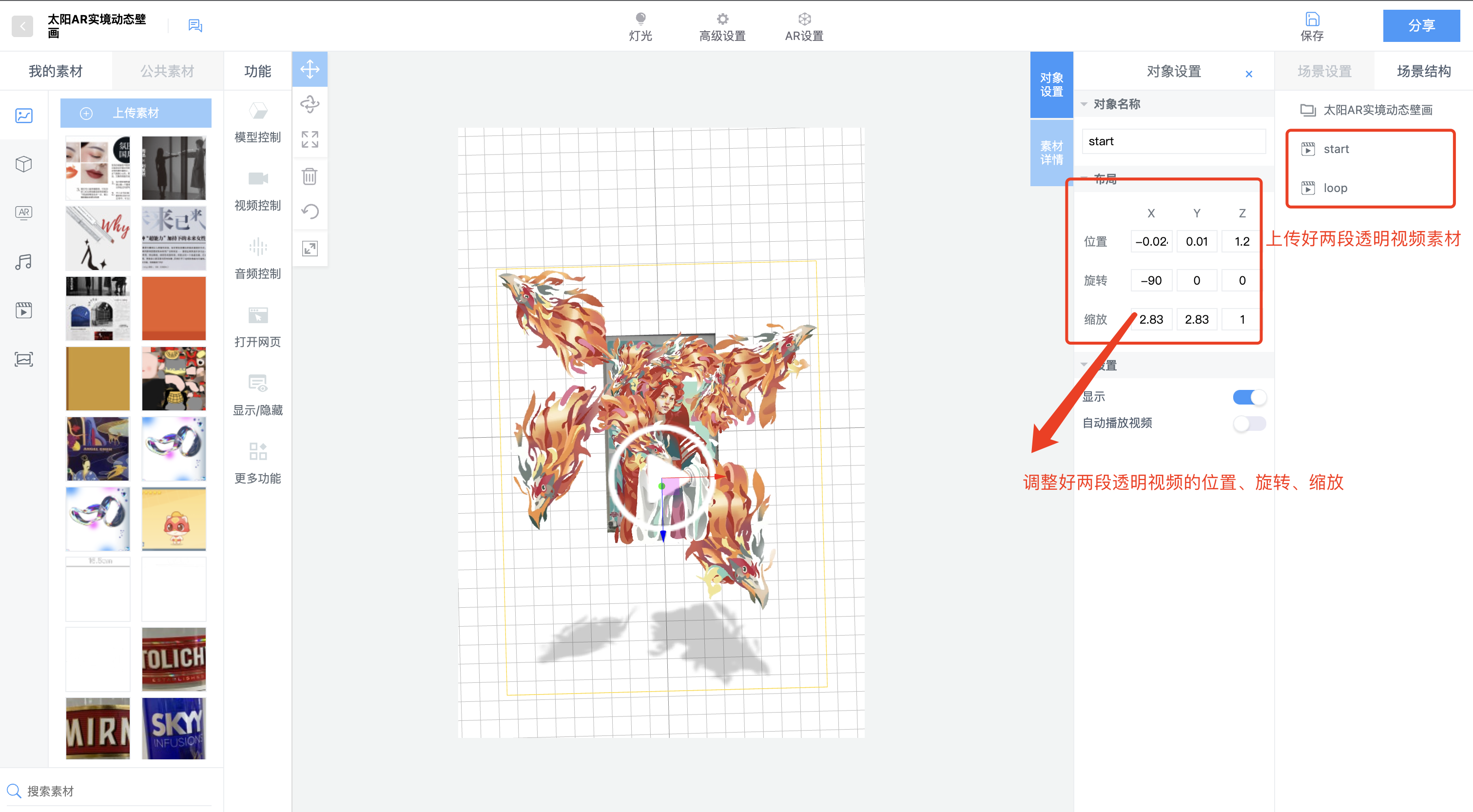The width and height of the screenshot is (1473, 812).
Task: Collapse the 对象名称 section arrow
Action: tap(1084, 104)
